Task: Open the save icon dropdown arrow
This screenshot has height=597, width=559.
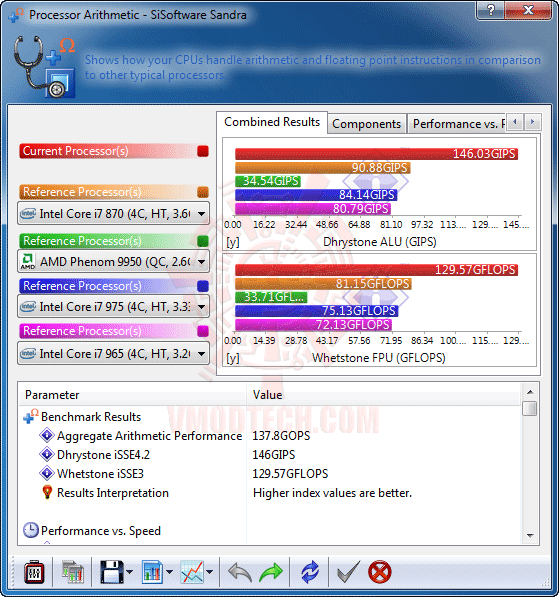Action: [129, 571]
